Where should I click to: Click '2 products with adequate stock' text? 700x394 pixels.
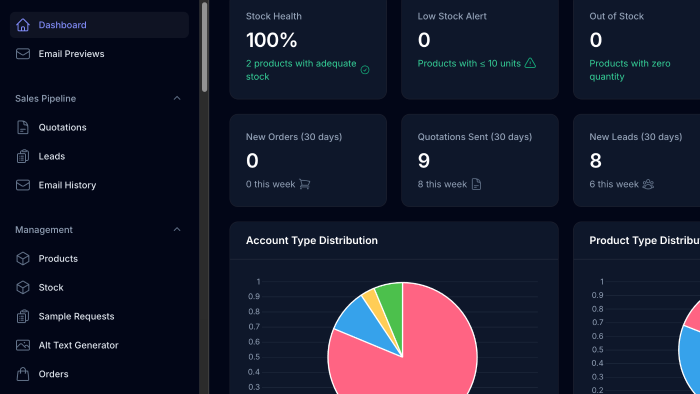click(301, 70)
